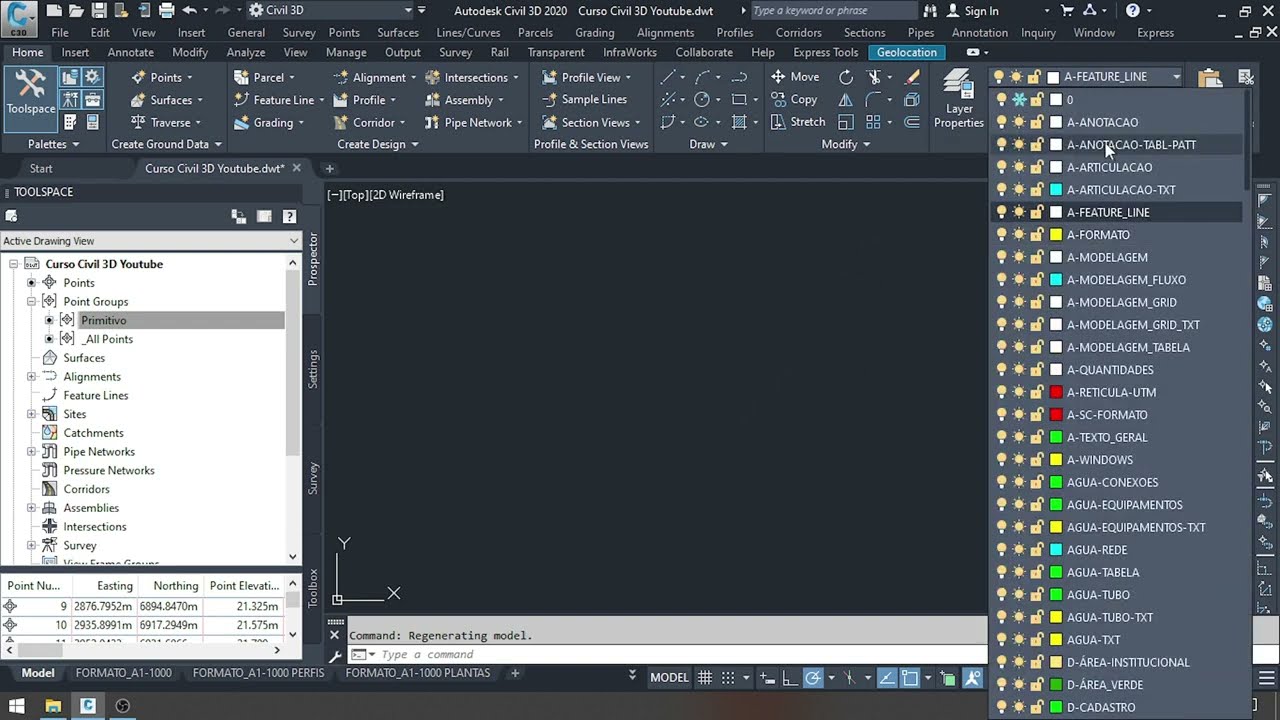
Task: Open File Explorer from taskbar
Action: pyautogui.click(x=53, y=706)
